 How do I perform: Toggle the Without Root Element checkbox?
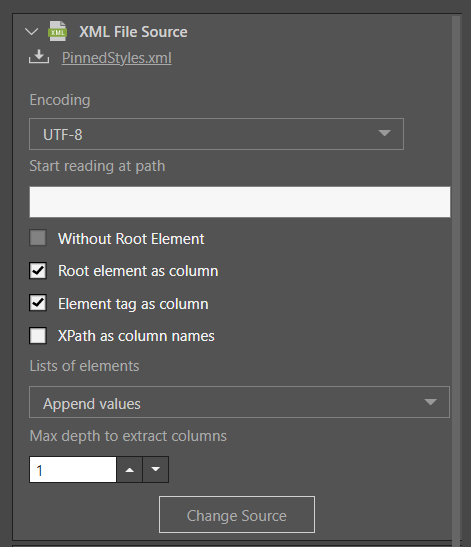(38, 238)
